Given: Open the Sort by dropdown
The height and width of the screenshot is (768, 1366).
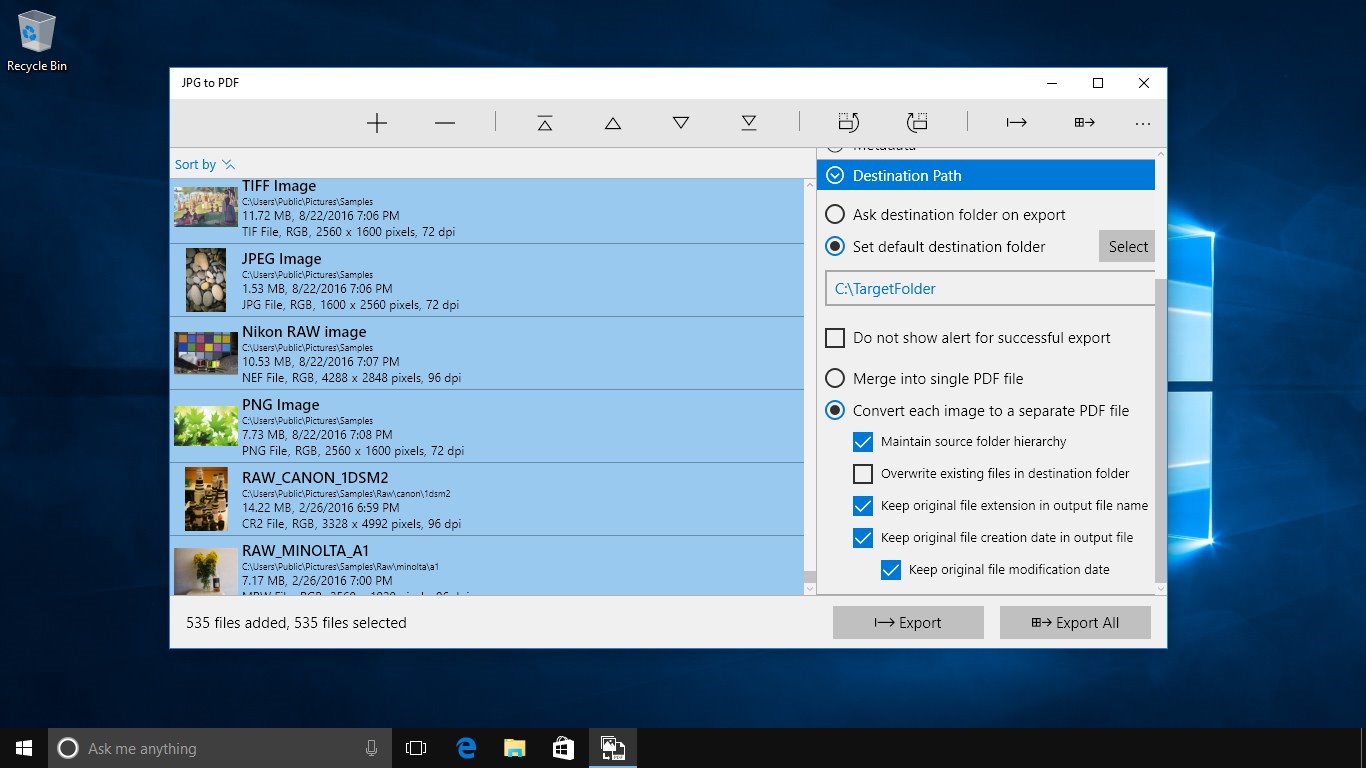Looking at the screenshot, I should tap(205, 165).
